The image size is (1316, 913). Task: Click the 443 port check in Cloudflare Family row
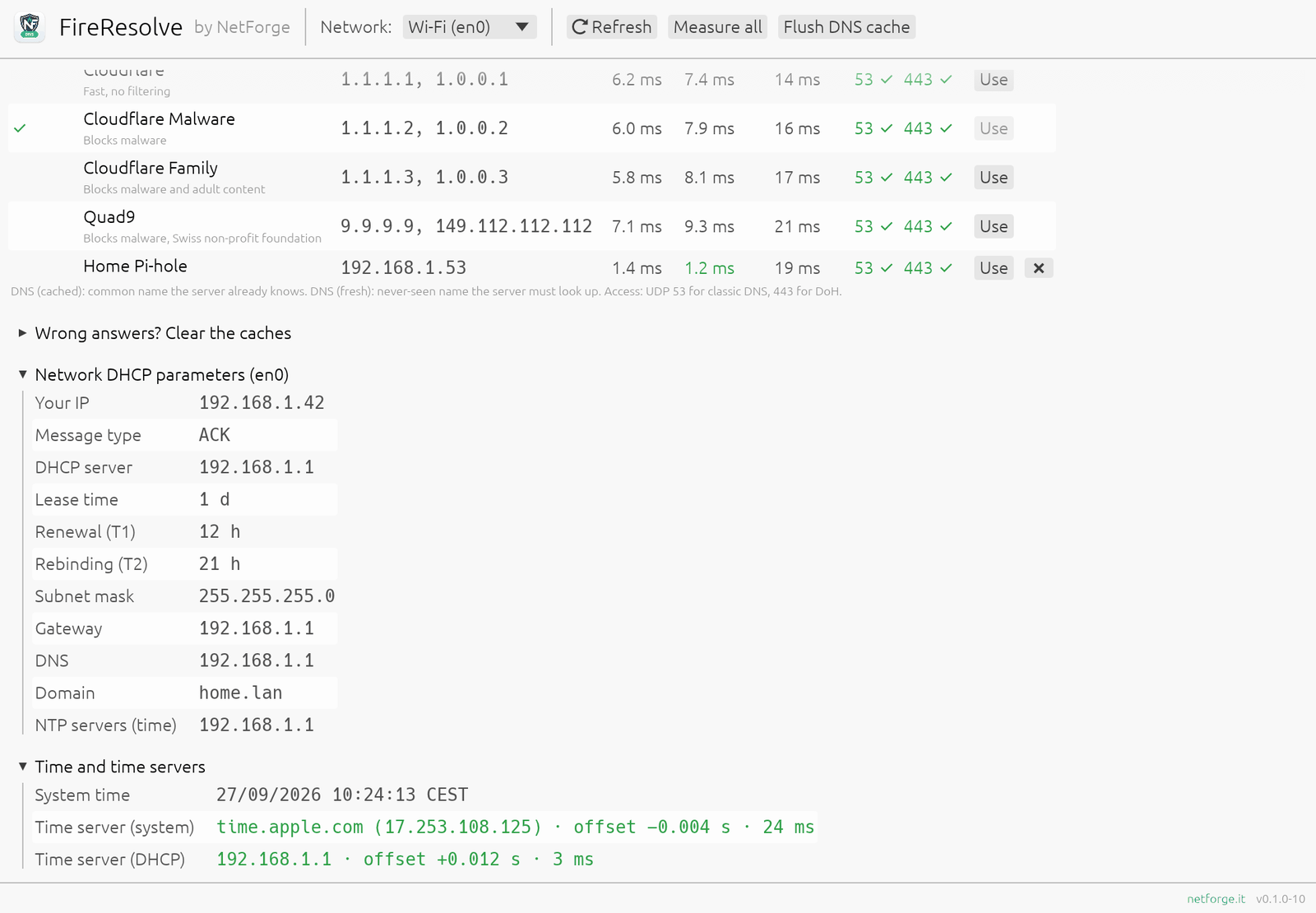(x=928, y=178)
